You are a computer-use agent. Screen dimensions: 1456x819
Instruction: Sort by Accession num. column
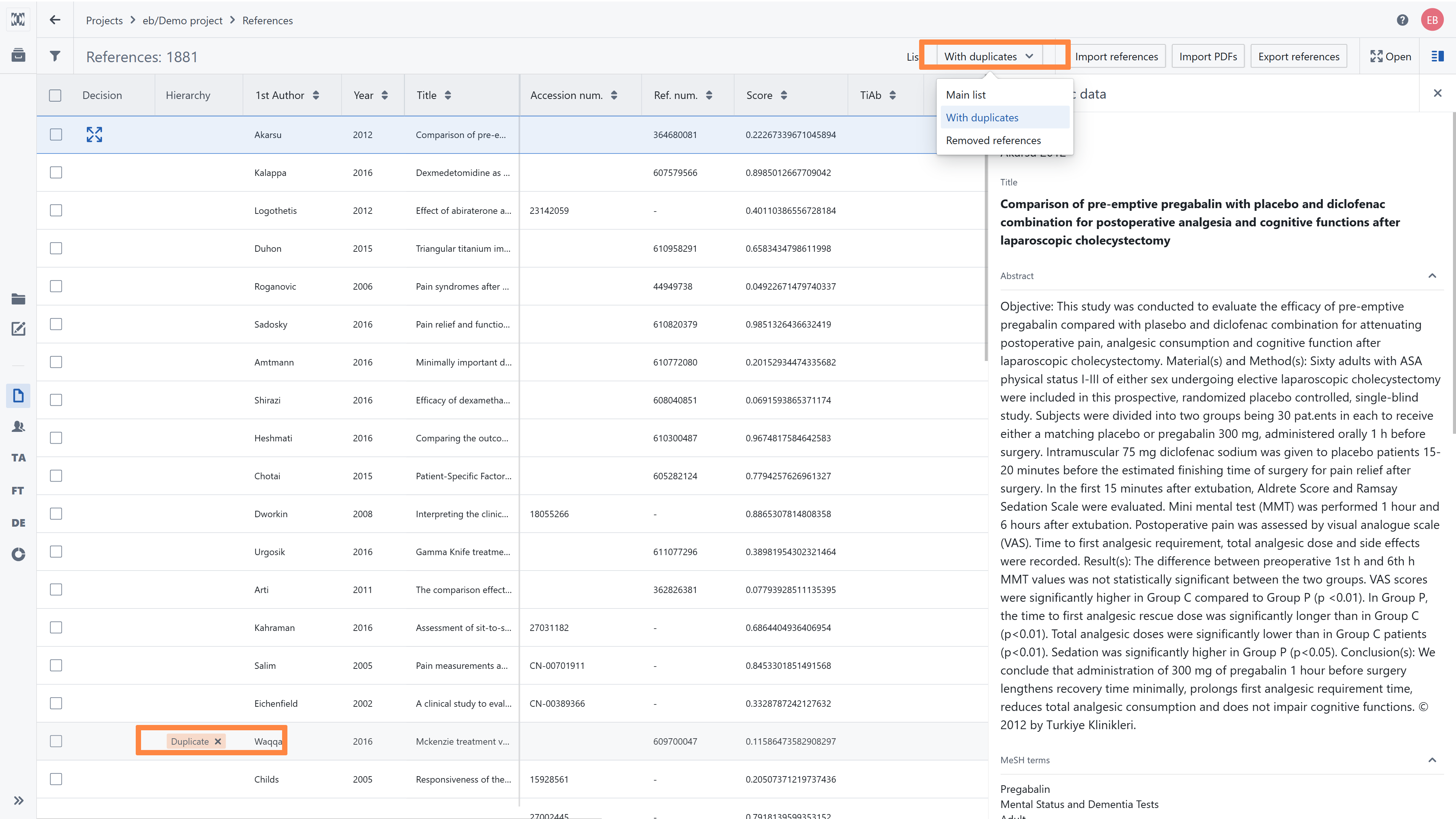(614, 96)
